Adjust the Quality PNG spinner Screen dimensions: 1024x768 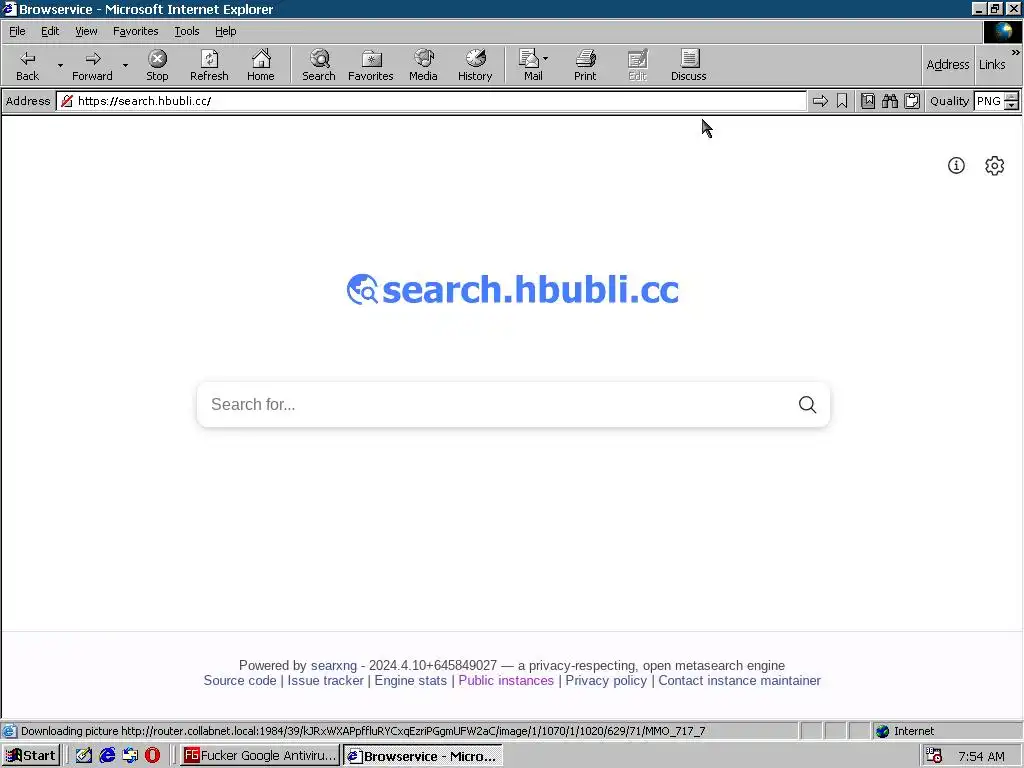(x=1011, y=101)
